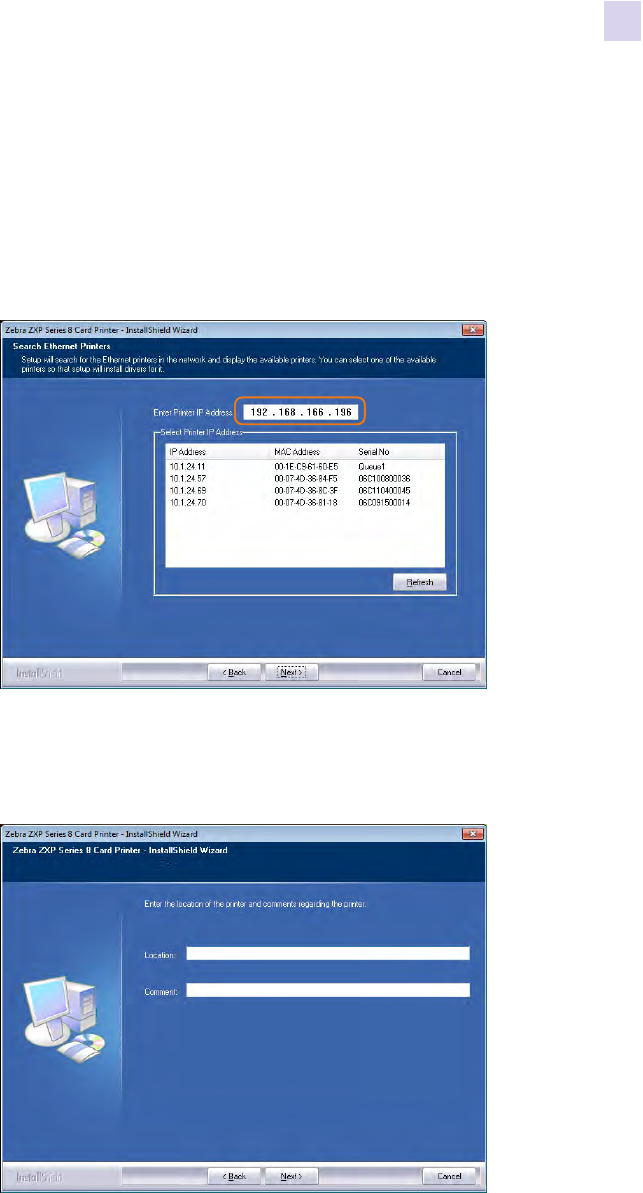This screenshot has height=1193, width=643.
Task: Click serial number 06C091500014
Action: [384, 503]
